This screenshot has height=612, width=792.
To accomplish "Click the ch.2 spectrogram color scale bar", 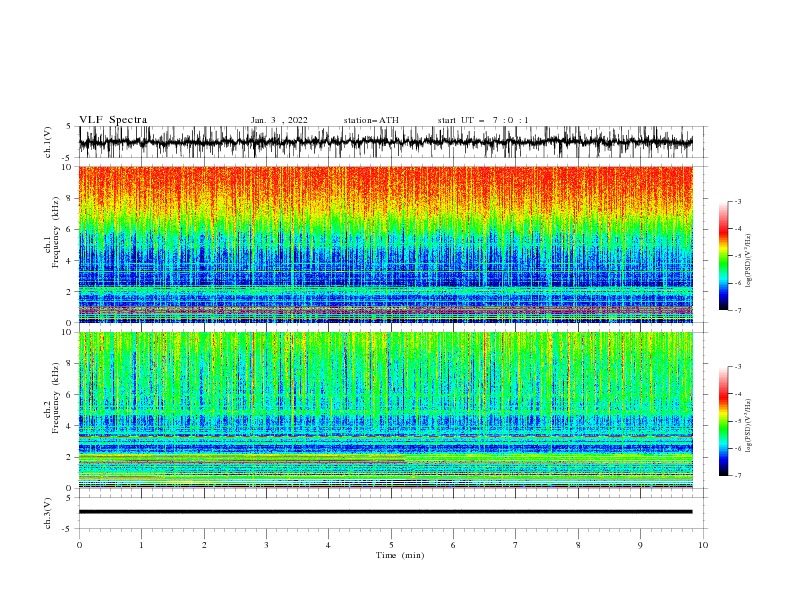I will (723, 421).
